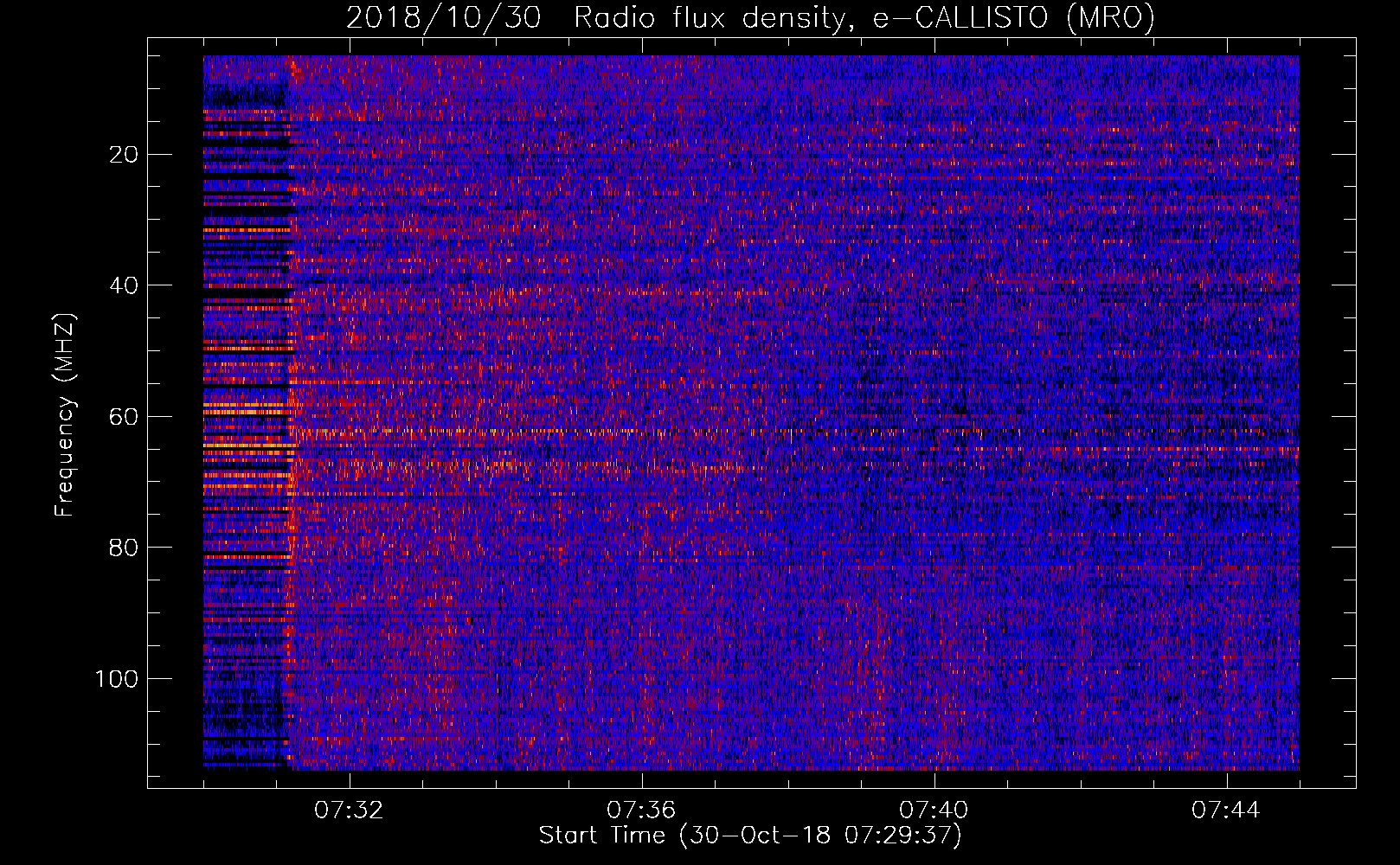Click the '80' frequency tick label
Image resolution: width=1400 pixels, height=865 pixels.
tap(124, 548)
